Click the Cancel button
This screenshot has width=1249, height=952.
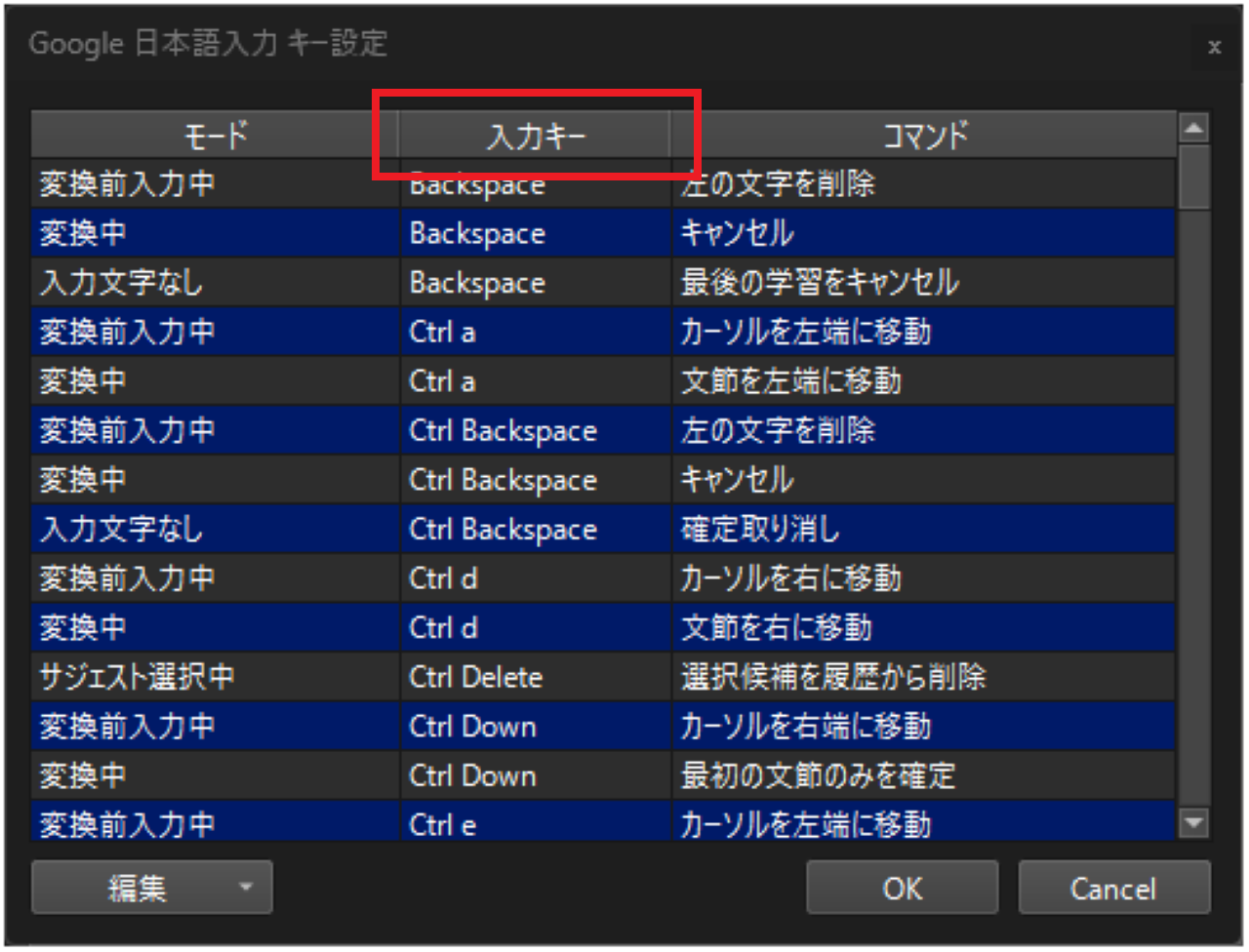click(1112, 888)
